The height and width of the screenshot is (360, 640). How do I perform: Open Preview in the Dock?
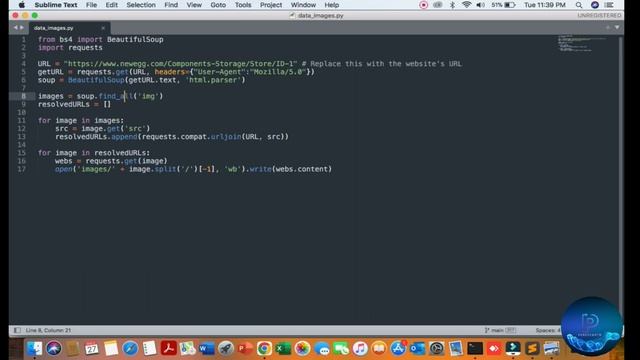tap(456, 348)
